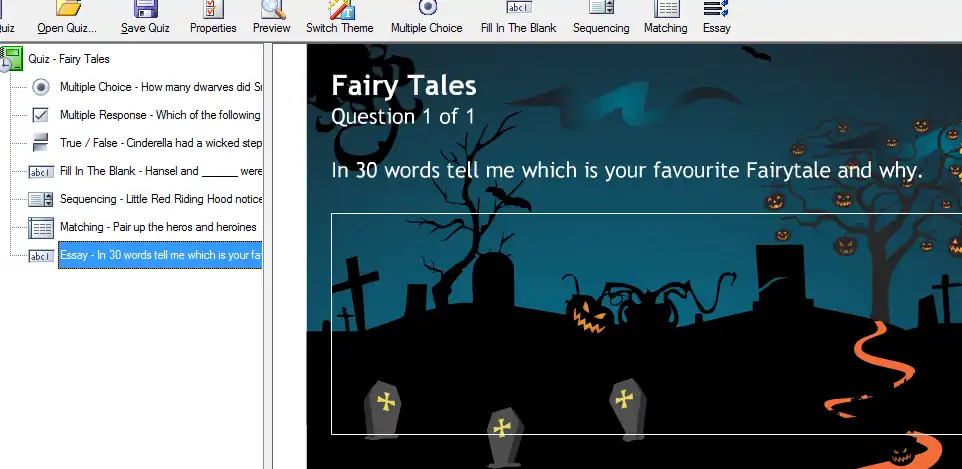Select the highlighted Essay question item
The height and width of the screenshot is (469, 962).
(x=160, y=255)
